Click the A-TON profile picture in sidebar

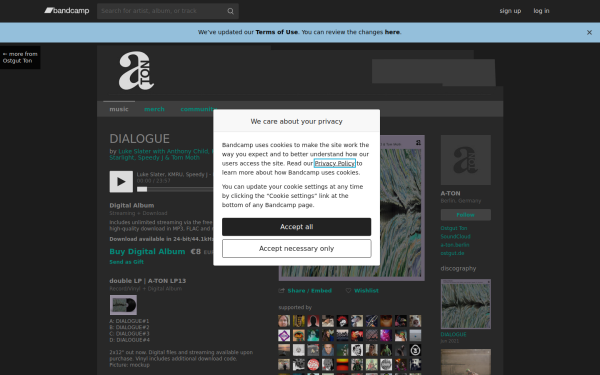466,160
